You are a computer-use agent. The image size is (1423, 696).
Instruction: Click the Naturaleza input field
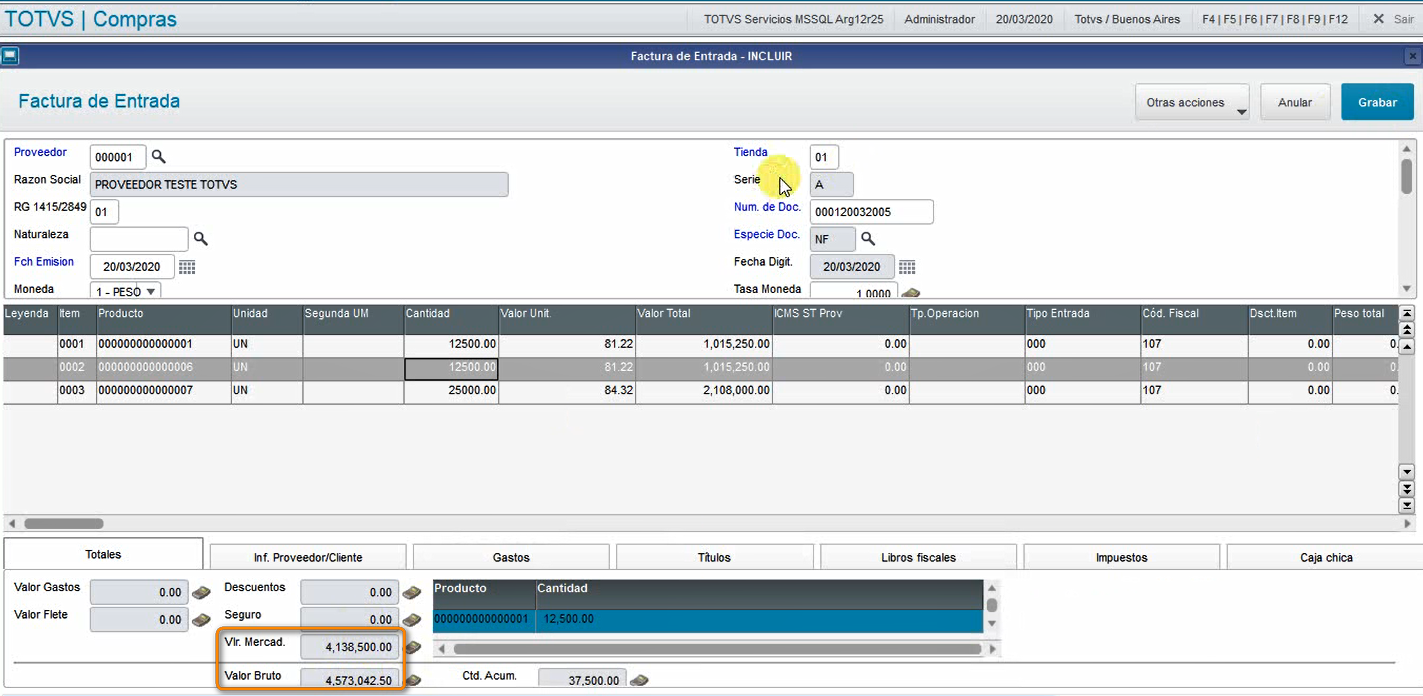click(x=139, y=239)
